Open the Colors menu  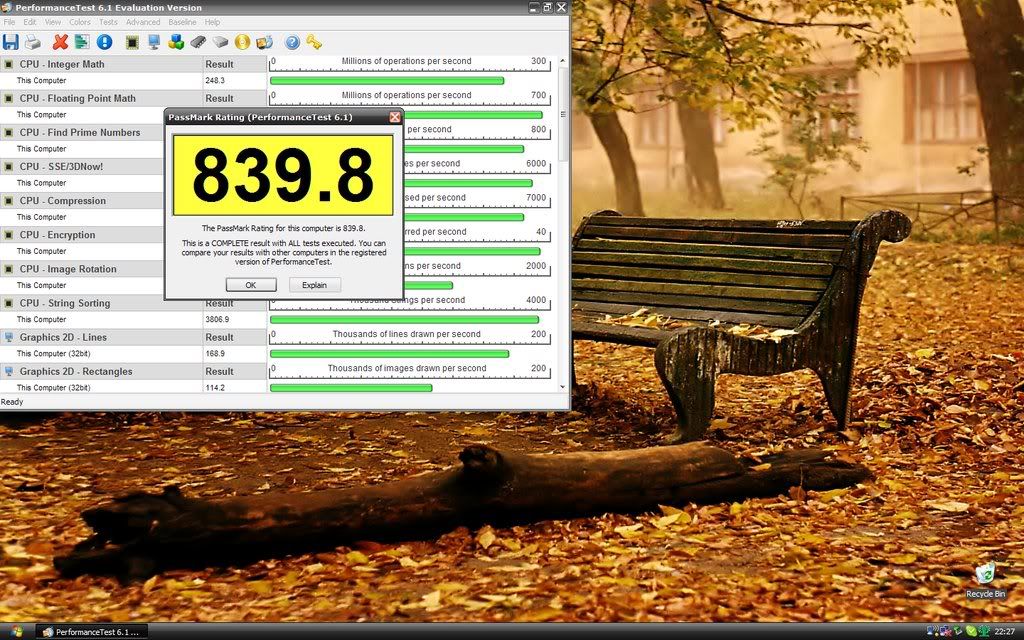pos(80,22)
